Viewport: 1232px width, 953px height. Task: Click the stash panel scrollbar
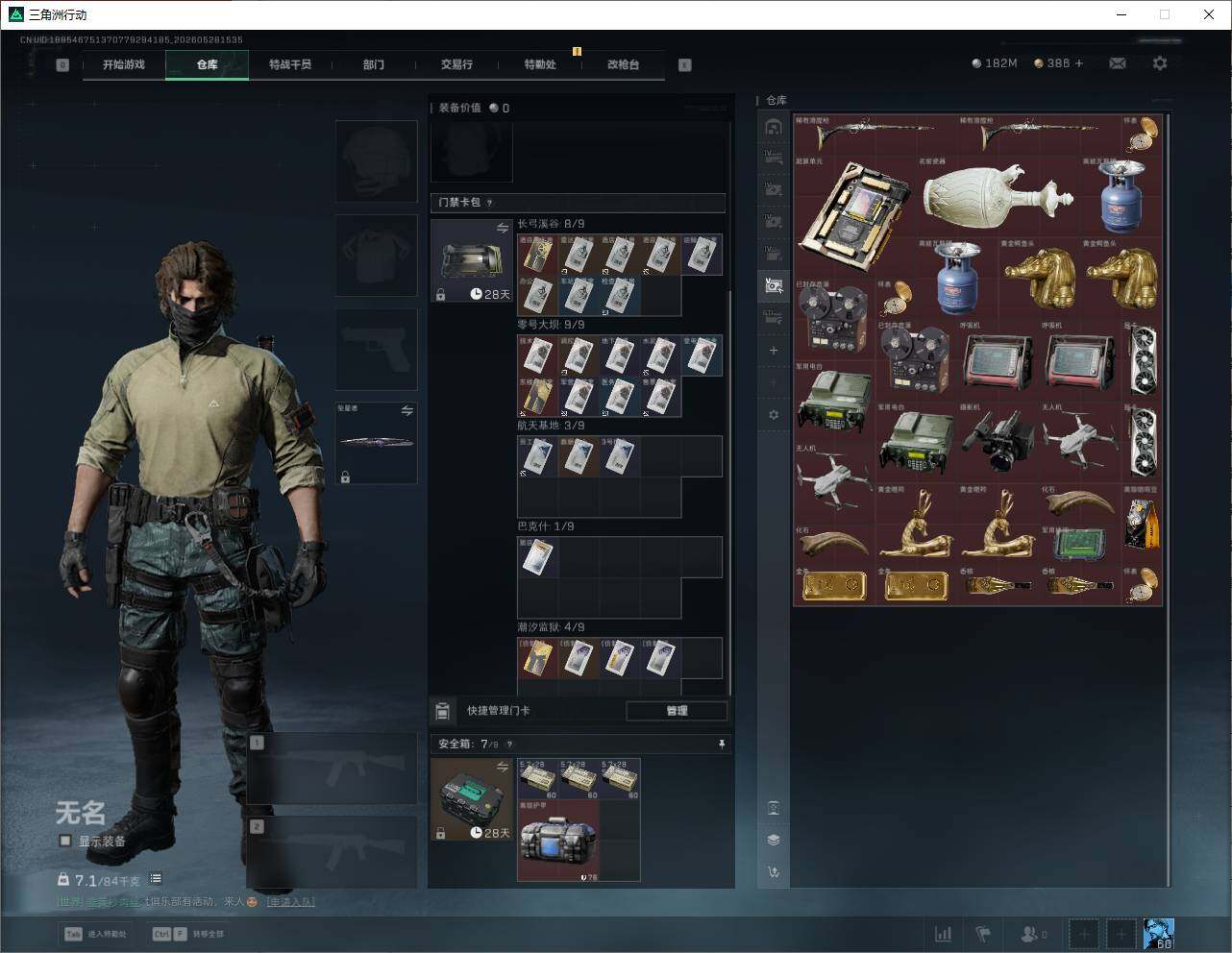(x=1169, y=500)
